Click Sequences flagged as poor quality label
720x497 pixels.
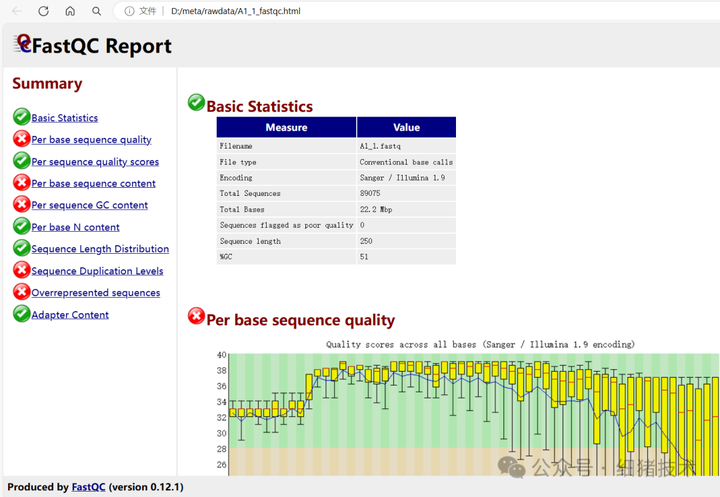[x=287, y=225]
